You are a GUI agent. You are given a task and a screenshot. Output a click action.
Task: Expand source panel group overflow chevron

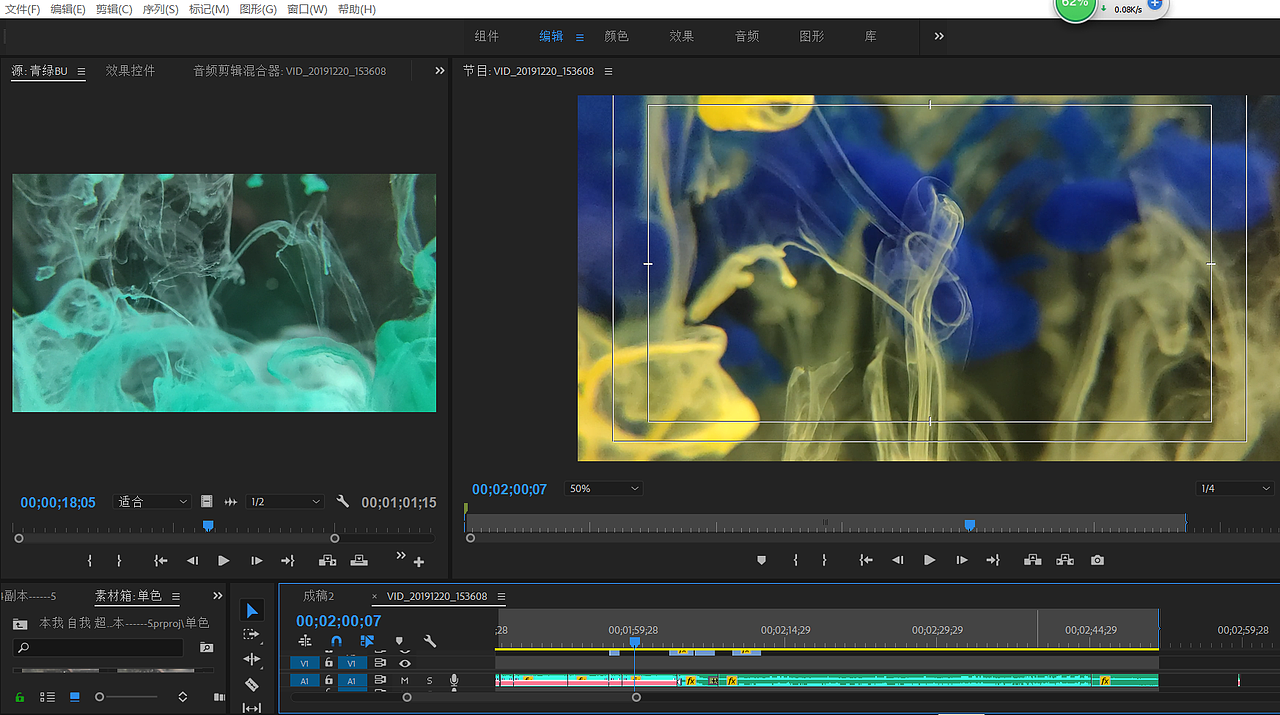click(440, 71)
